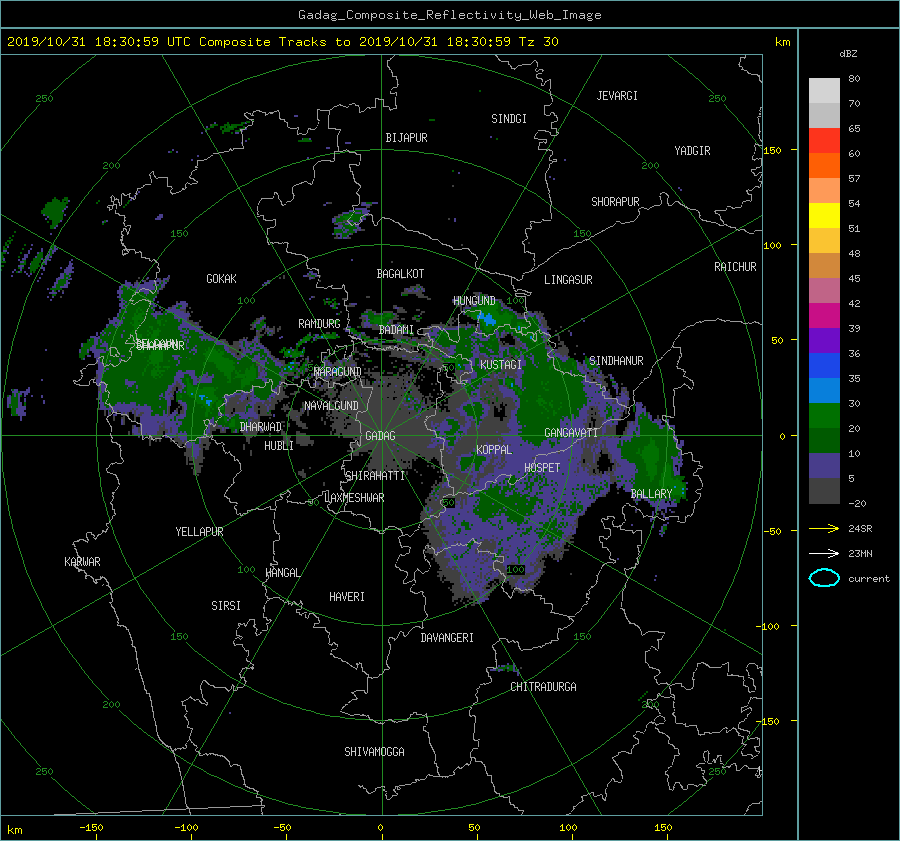
Task: Click the GANGAVATI city label
Action: point(571,433)
